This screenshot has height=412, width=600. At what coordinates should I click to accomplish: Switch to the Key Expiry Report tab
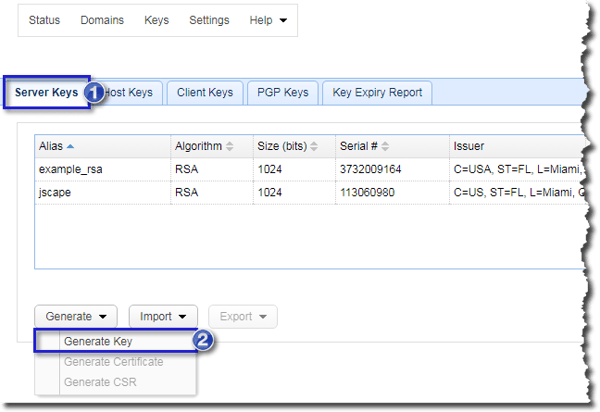[377, 93]
